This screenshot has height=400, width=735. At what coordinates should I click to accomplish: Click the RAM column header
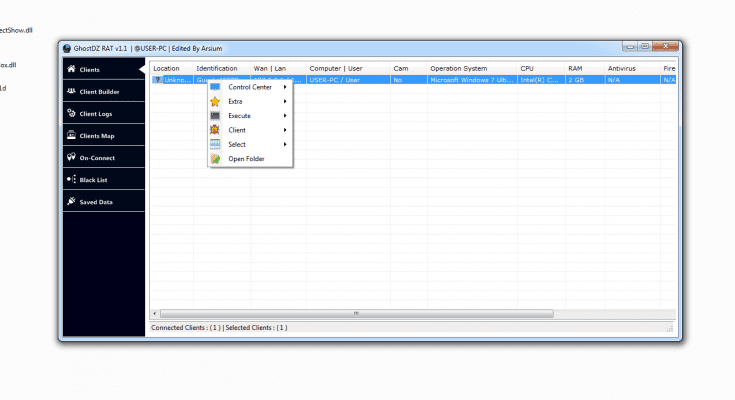point(576,68)
